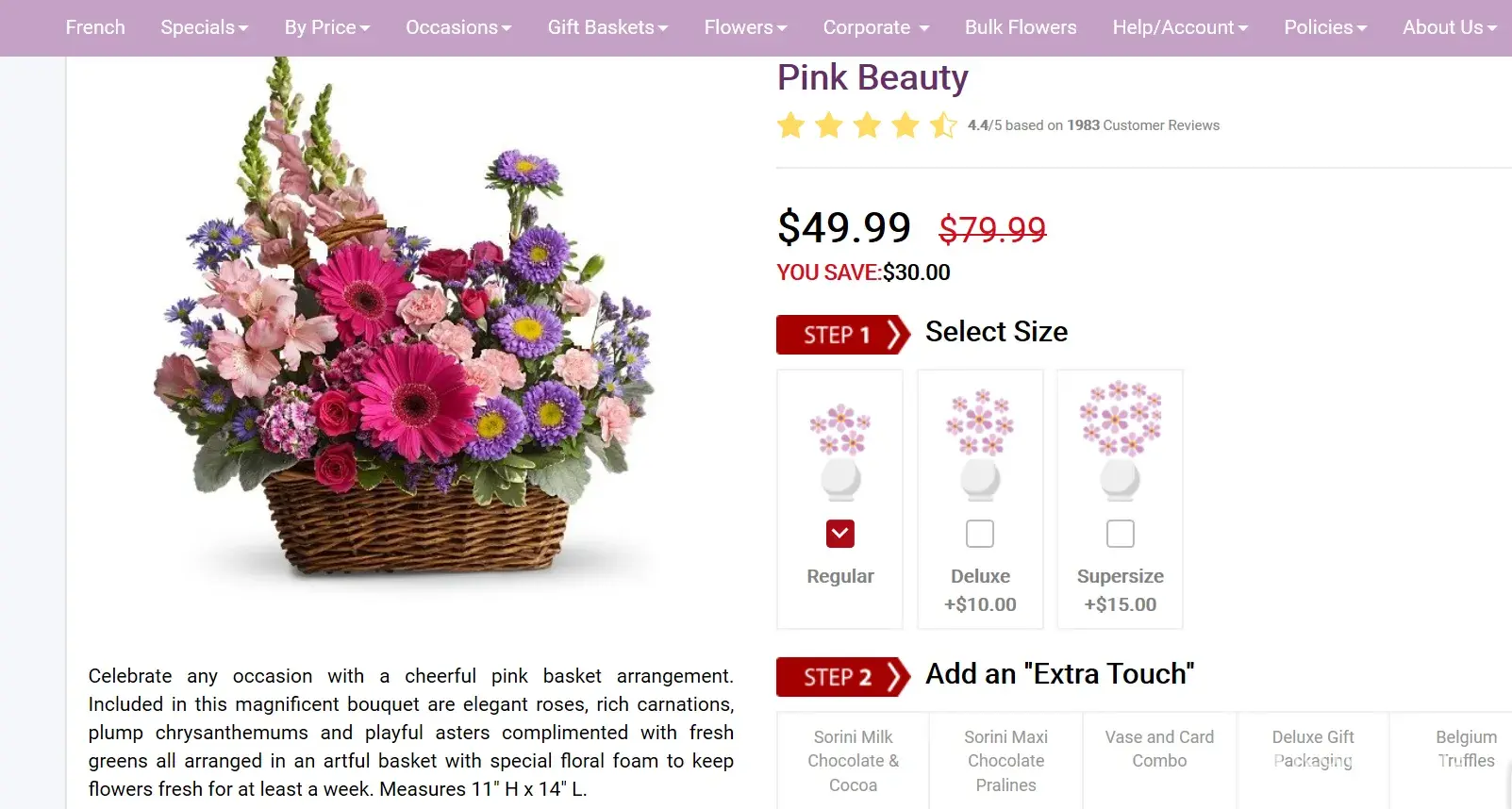The width and height of the screenshot is (1512, 809).
Task: Open the Bulk Flowers menu item
Action: click(1020, 27)
